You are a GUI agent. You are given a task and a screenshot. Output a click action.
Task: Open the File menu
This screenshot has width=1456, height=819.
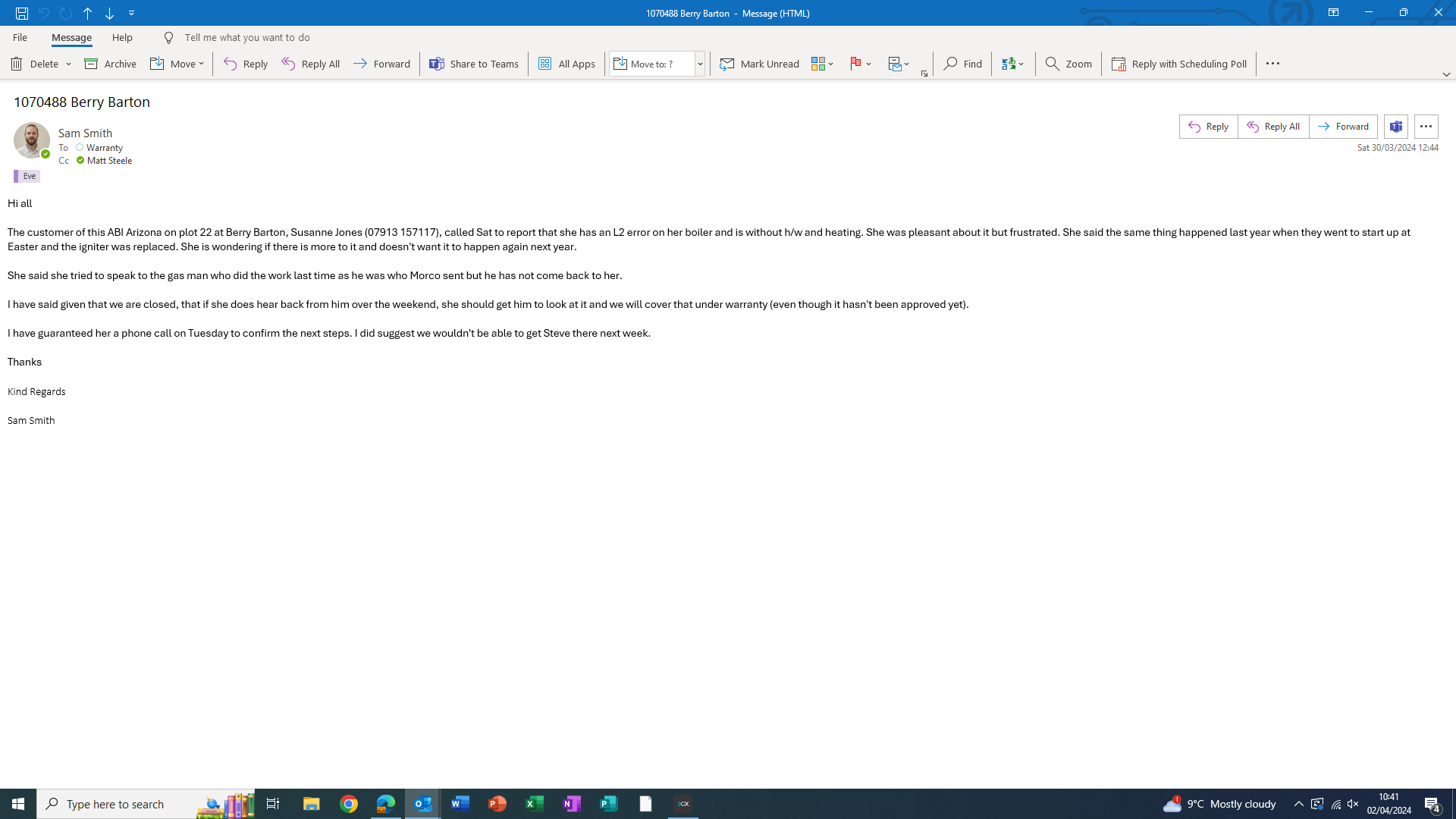click(20, 37)
